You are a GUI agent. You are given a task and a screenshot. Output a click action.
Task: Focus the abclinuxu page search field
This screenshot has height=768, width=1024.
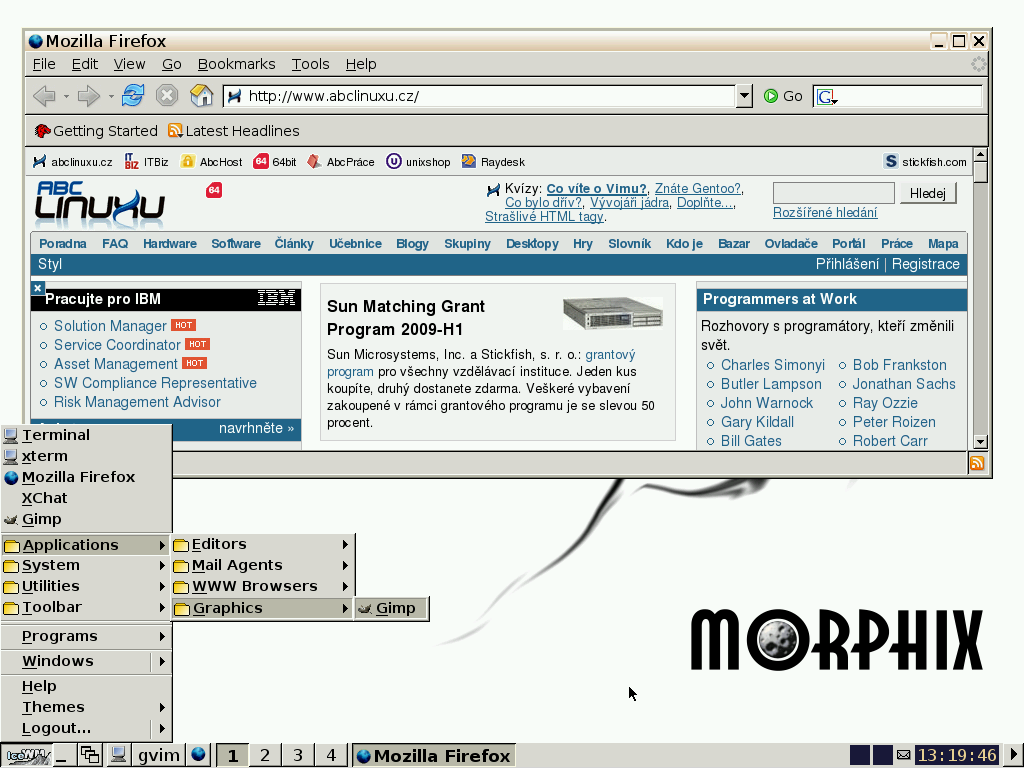(833, 193)
